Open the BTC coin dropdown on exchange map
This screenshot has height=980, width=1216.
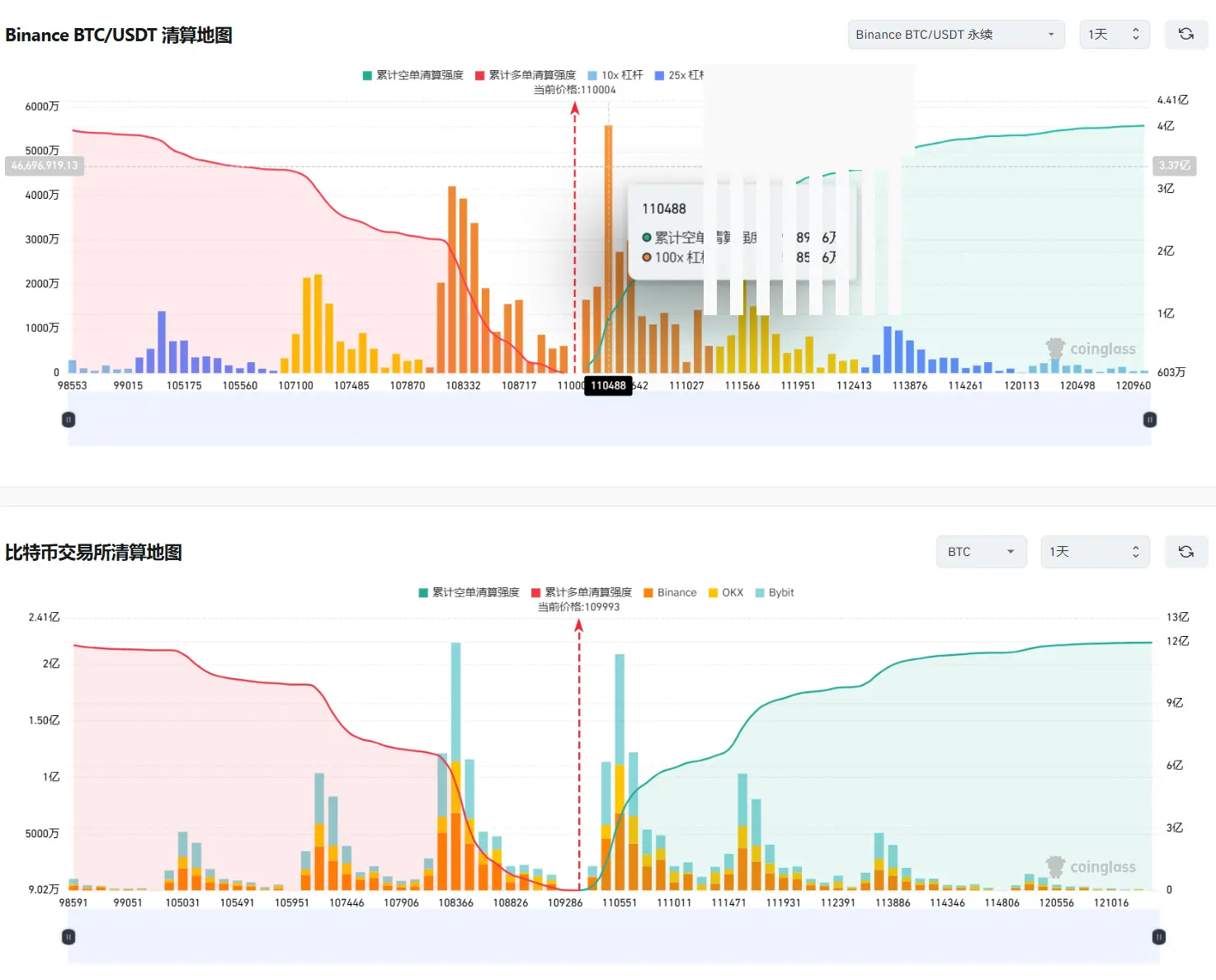982,552
